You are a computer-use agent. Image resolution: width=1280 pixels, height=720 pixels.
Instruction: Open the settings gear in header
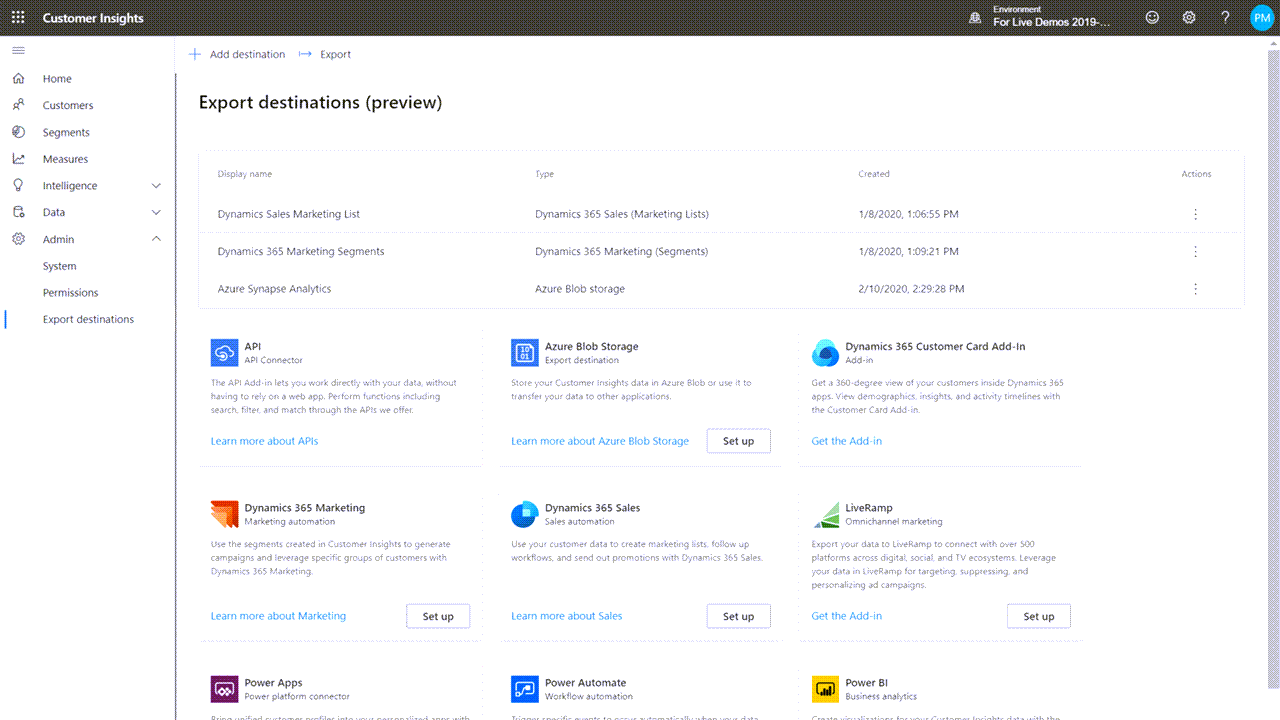1189,18
